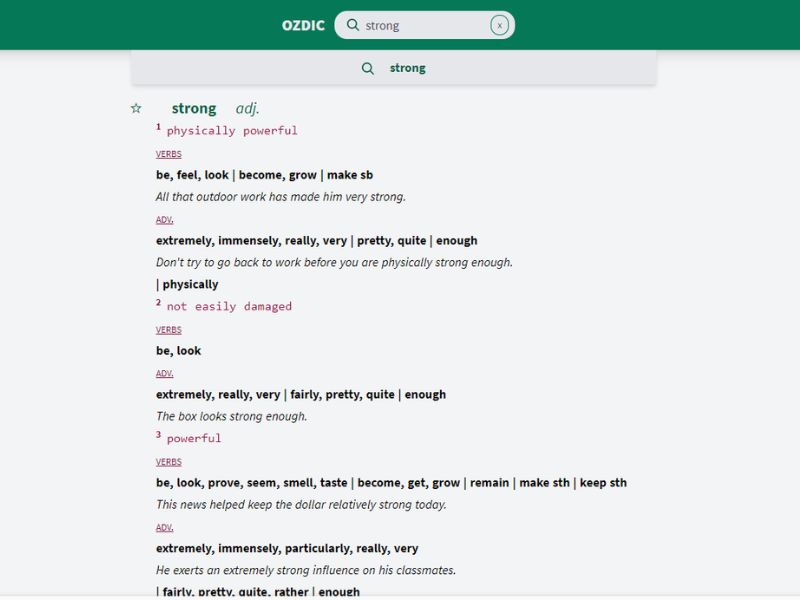Click the OZDIC logo
Viewport: 800px width, 600px height.
point(303,25)
